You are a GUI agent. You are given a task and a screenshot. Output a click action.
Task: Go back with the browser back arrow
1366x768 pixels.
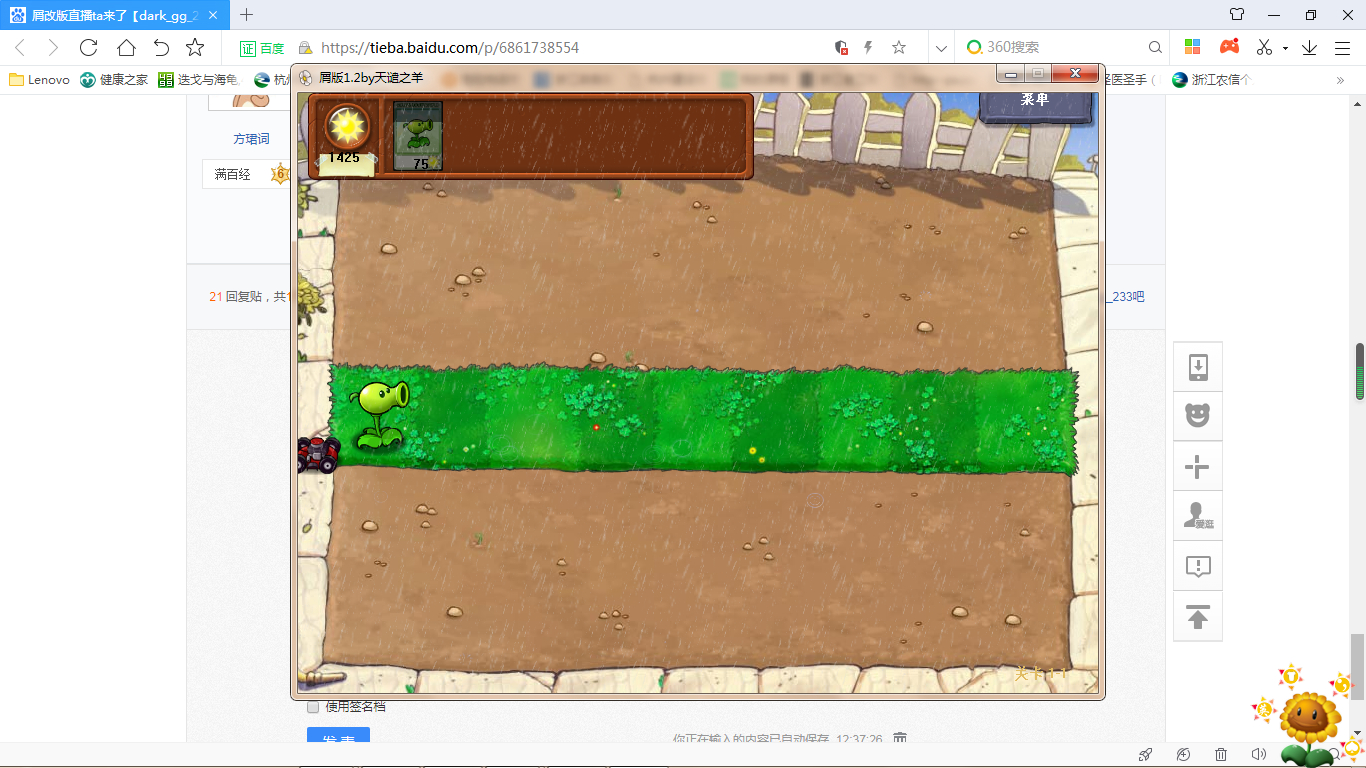coord(20,47)
